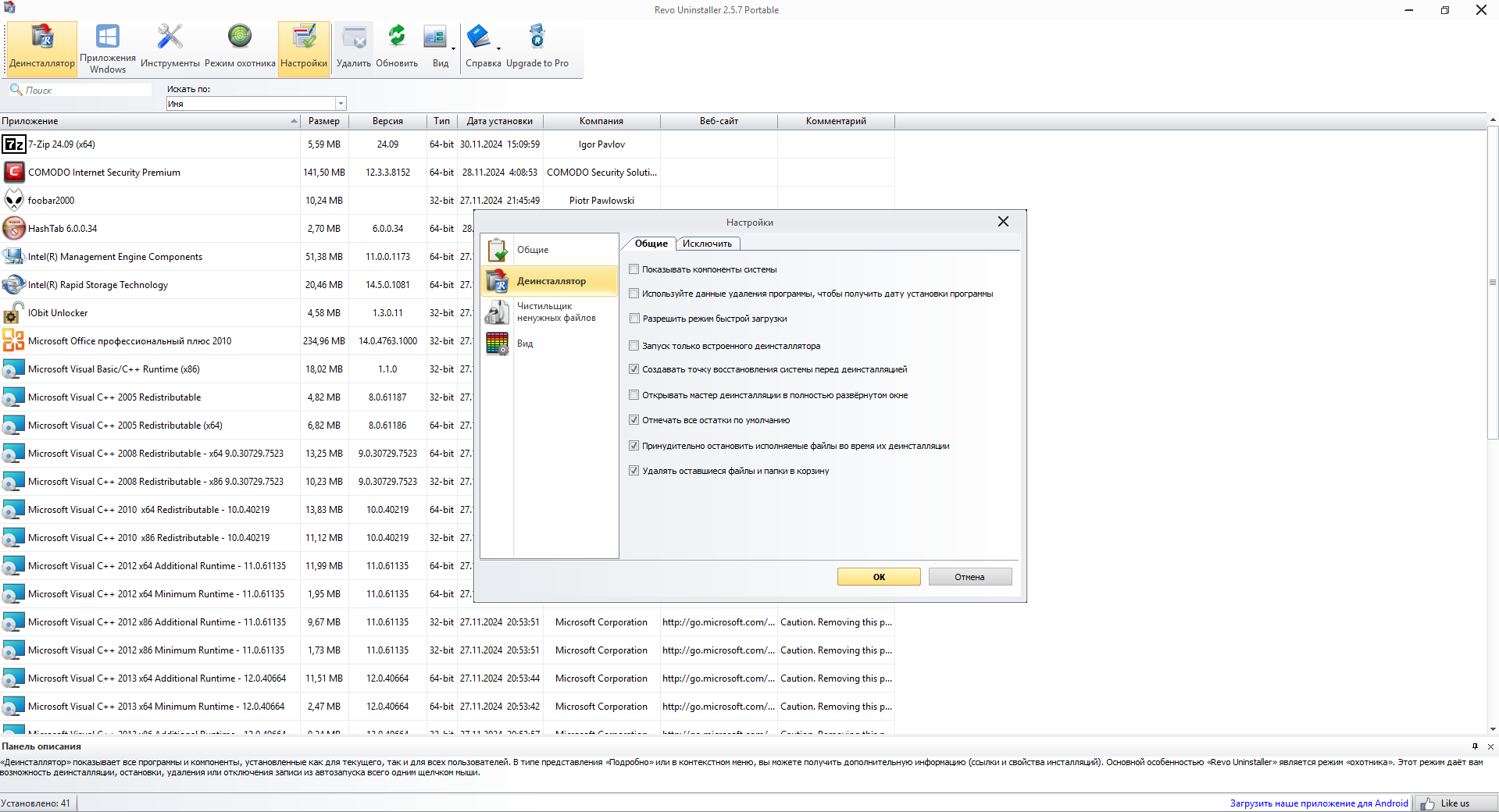The image size is (1499, 812).
Task: Select the COMODO Internet Security icon
Action: tap(14, 173)
